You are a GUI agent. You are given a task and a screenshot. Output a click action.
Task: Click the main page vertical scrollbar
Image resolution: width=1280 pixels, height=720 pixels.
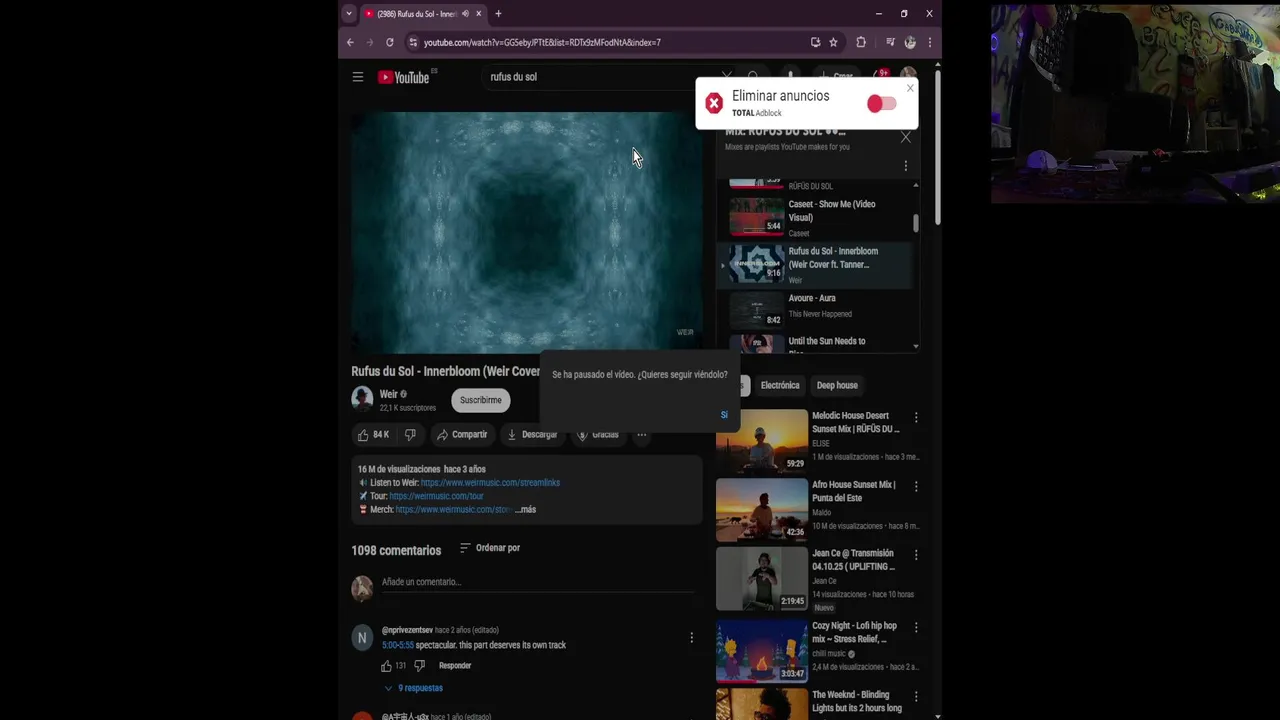click(x=937, y=148)
